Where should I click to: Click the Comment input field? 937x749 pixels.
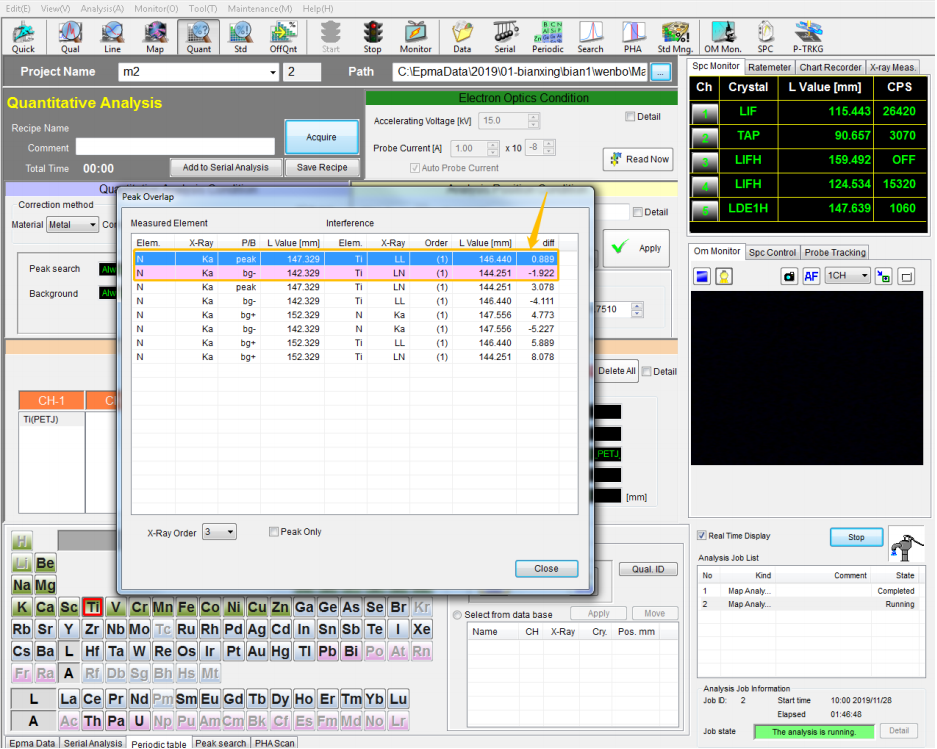(175, 148)
